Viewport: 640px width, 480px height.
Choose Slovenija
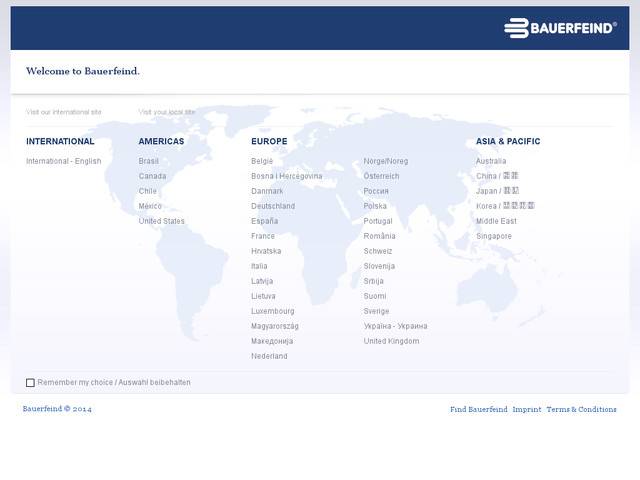pyautogui.click(x=379, y=266)
